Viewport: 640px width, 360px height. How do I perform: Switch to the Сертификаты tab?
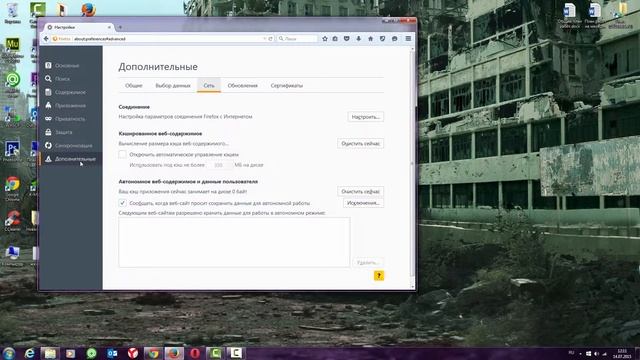coord(287,86)
